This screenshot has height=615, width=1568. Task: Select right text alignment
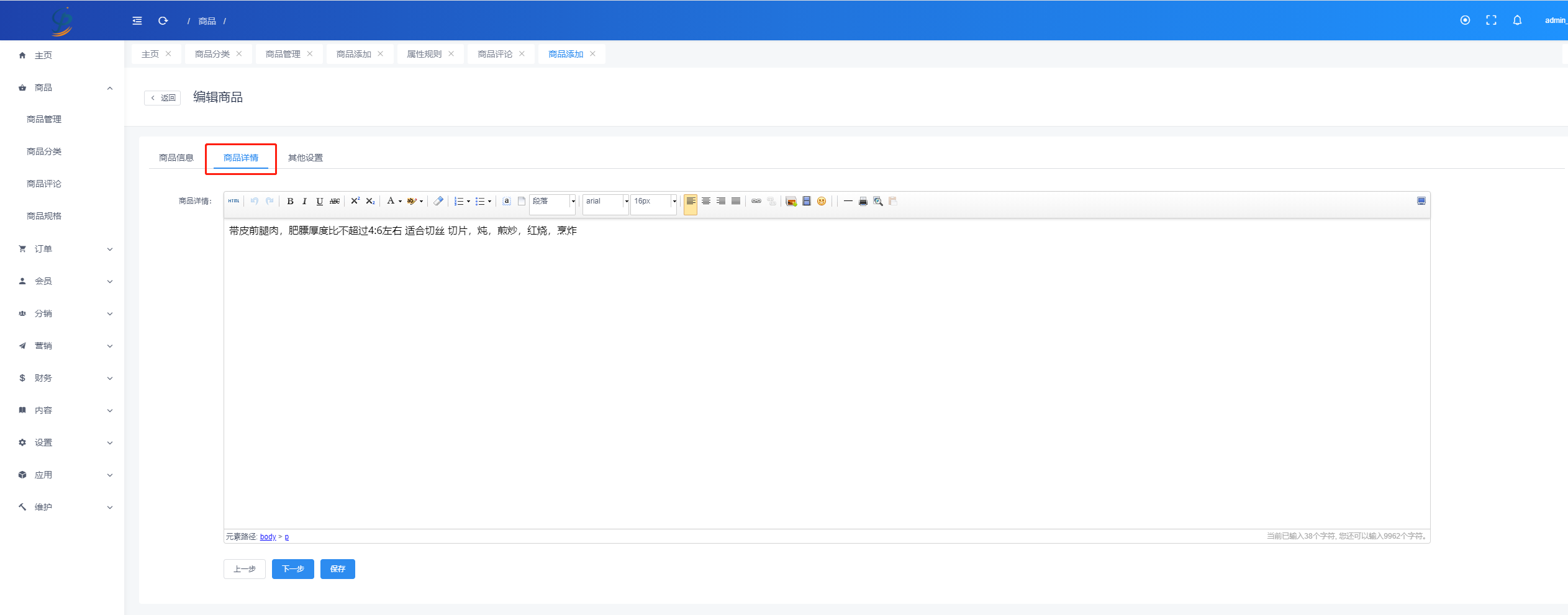[x=721, y=201]
